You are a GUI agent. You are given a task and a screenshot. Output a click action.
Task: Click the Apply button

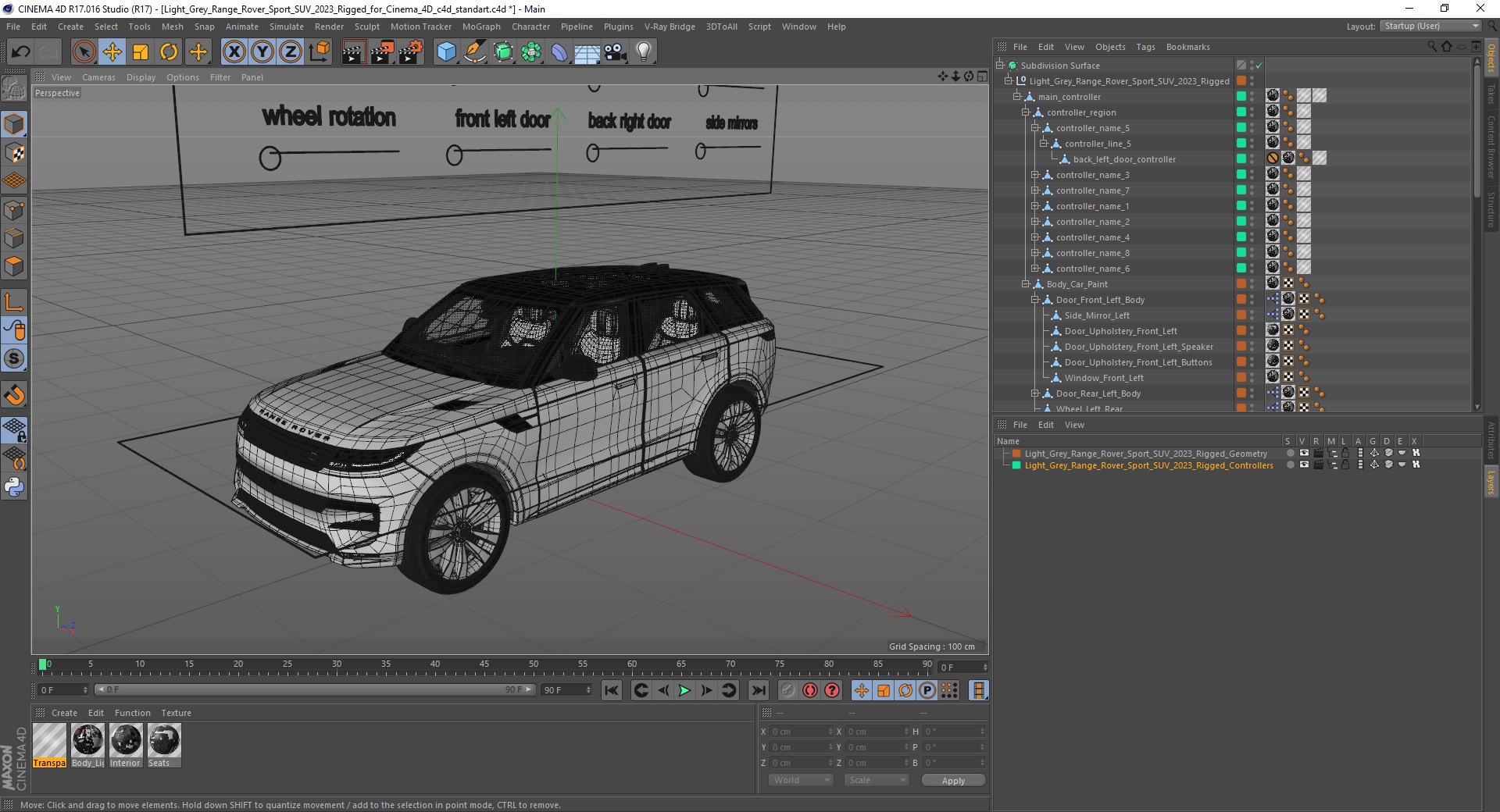[953, 781]
